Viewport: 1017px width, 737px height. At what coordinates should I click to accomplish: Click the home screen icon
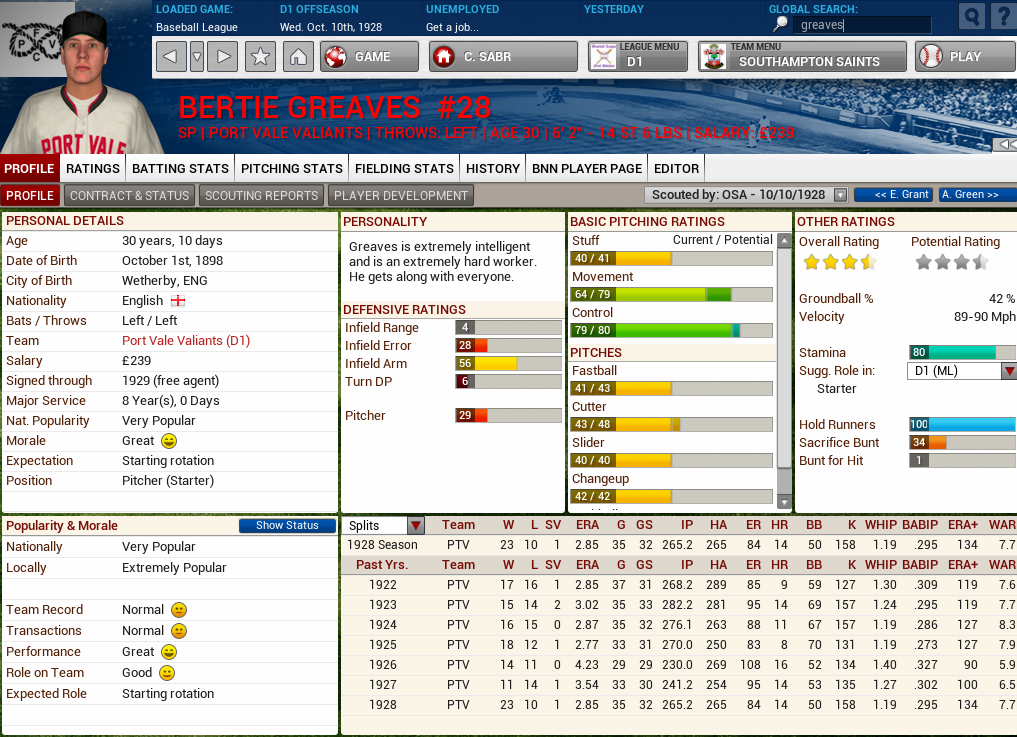click(x=299, y=57)
